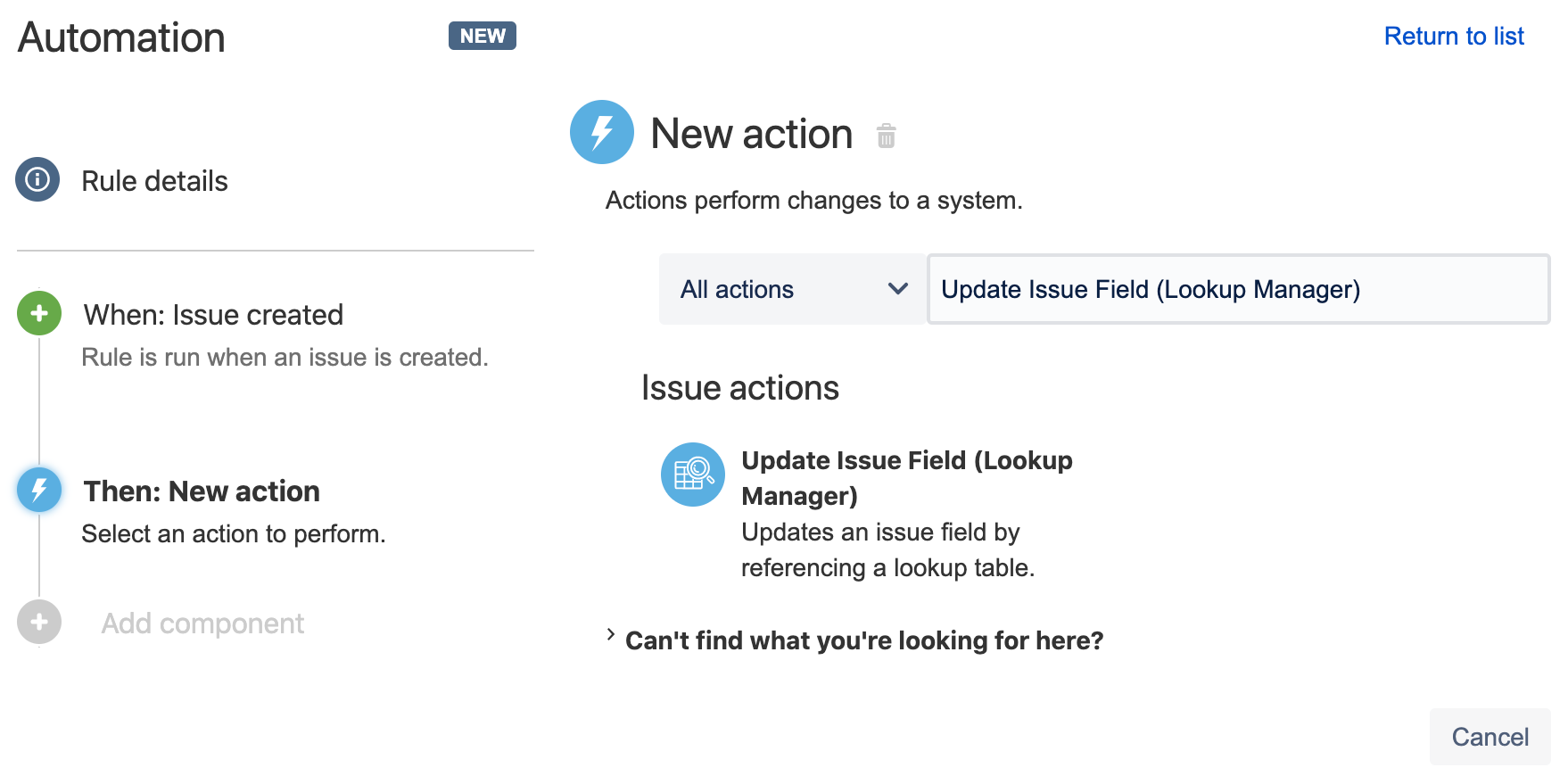Click the gray Add component plus icon

pyautogui.click(x=39, y=622)
